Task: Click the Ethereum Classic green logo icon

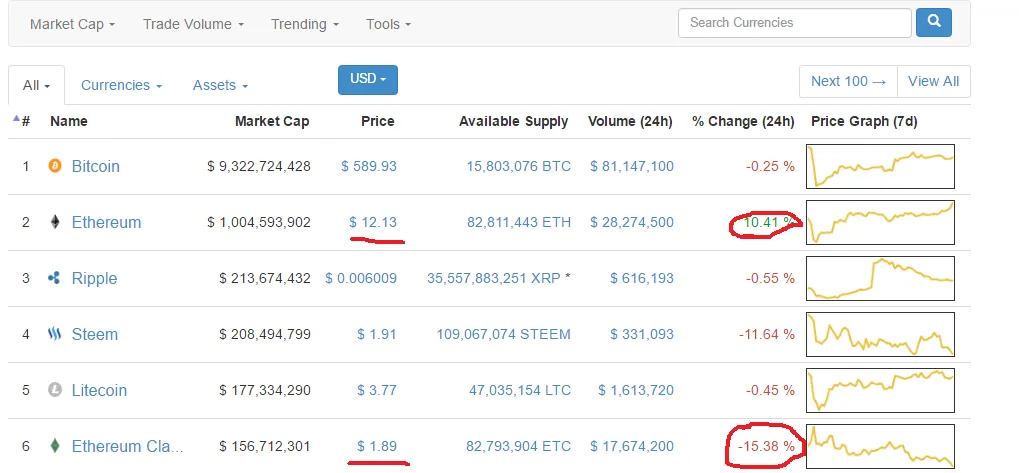Action: click(55, 446)
